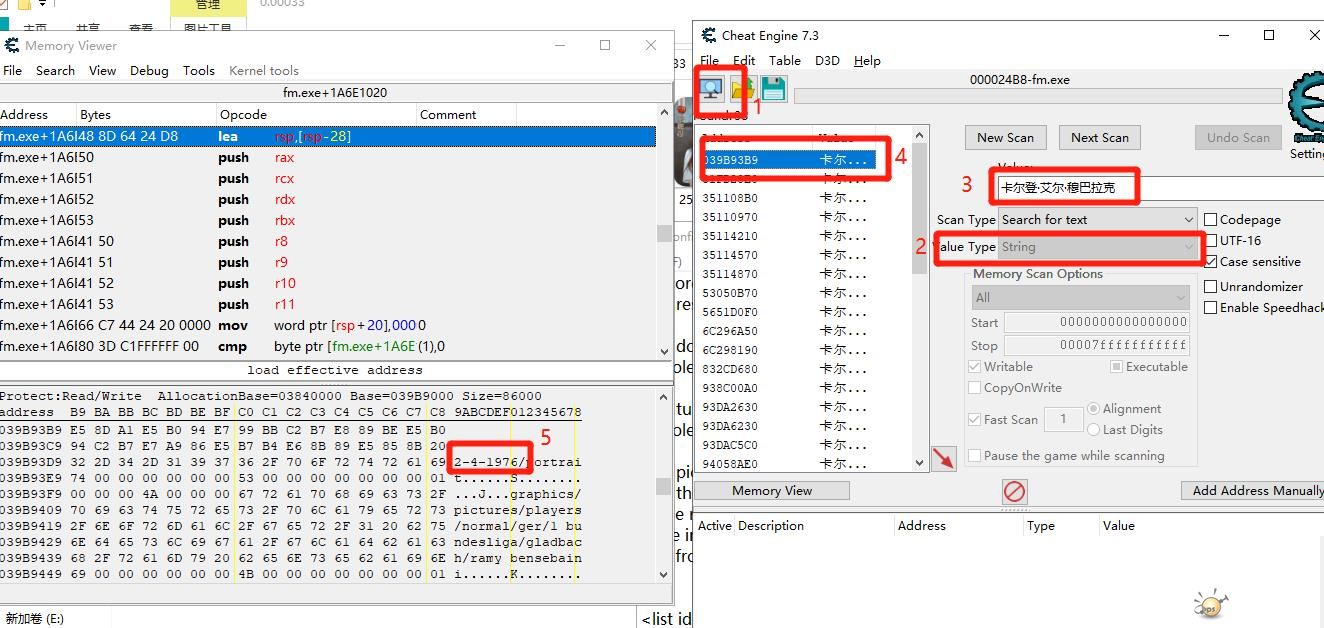
Task: Click the Description header in the address table
Action: [771, 525]
